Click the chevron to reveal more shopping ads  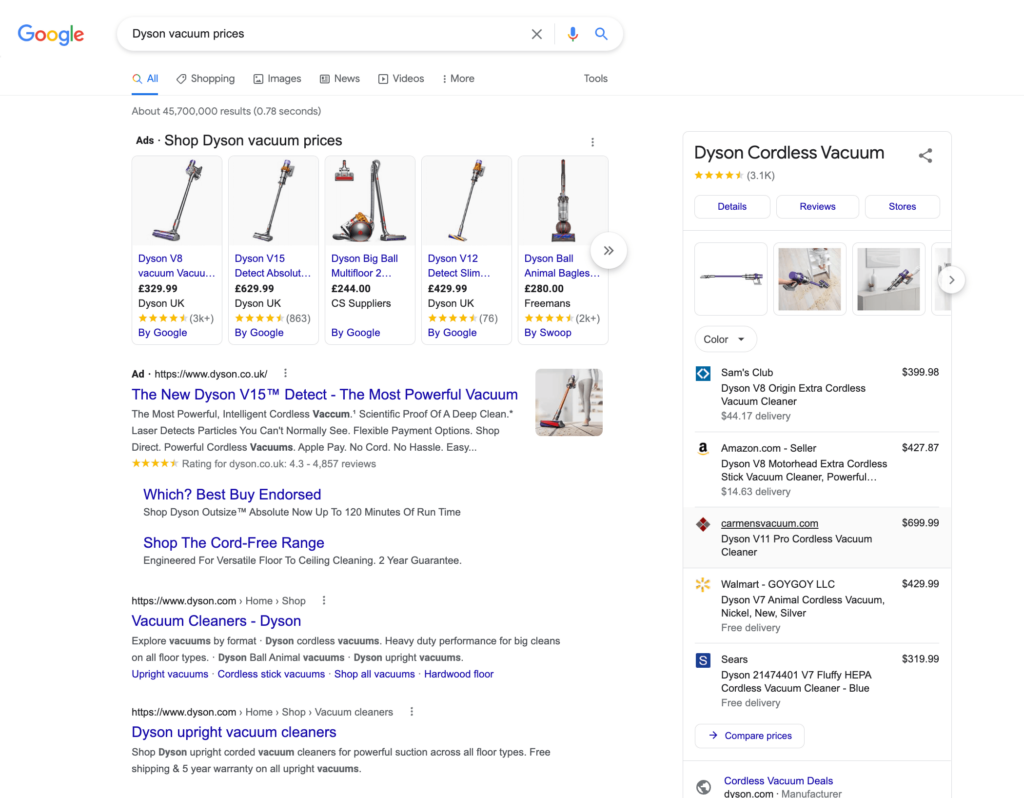[609, 251]
